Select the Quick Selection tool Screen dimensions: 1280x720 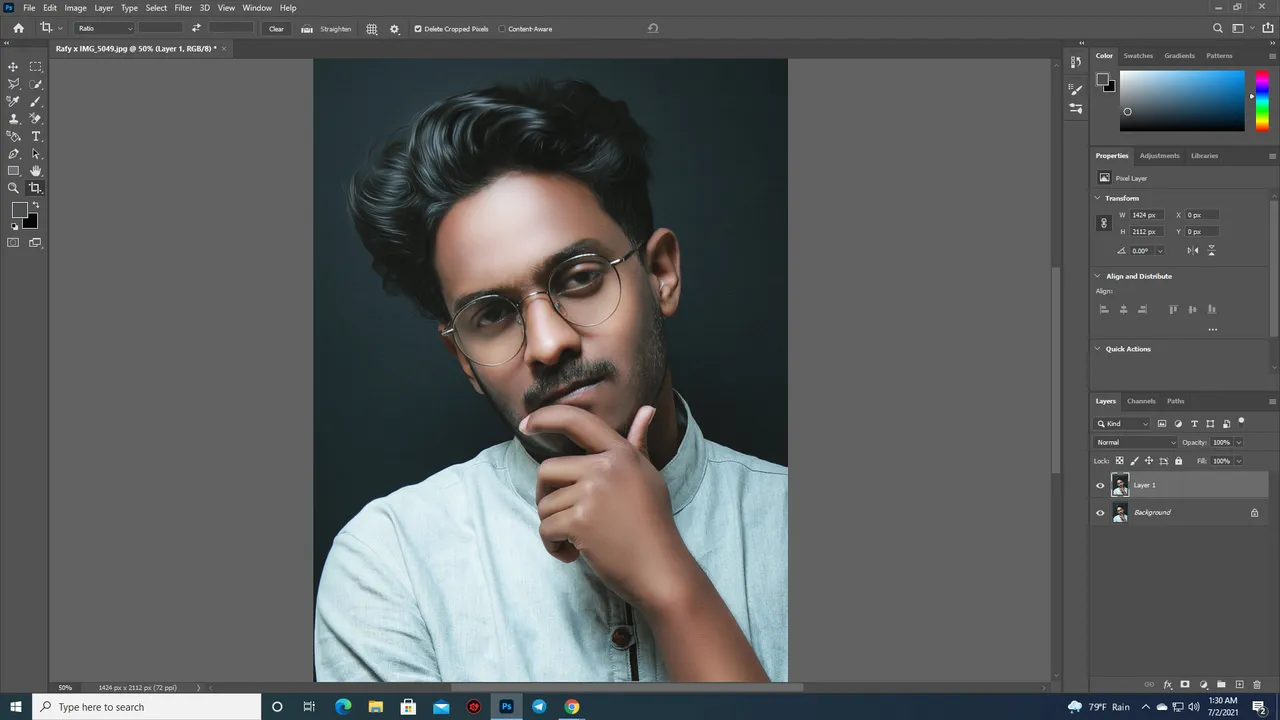tap(36, 84)
